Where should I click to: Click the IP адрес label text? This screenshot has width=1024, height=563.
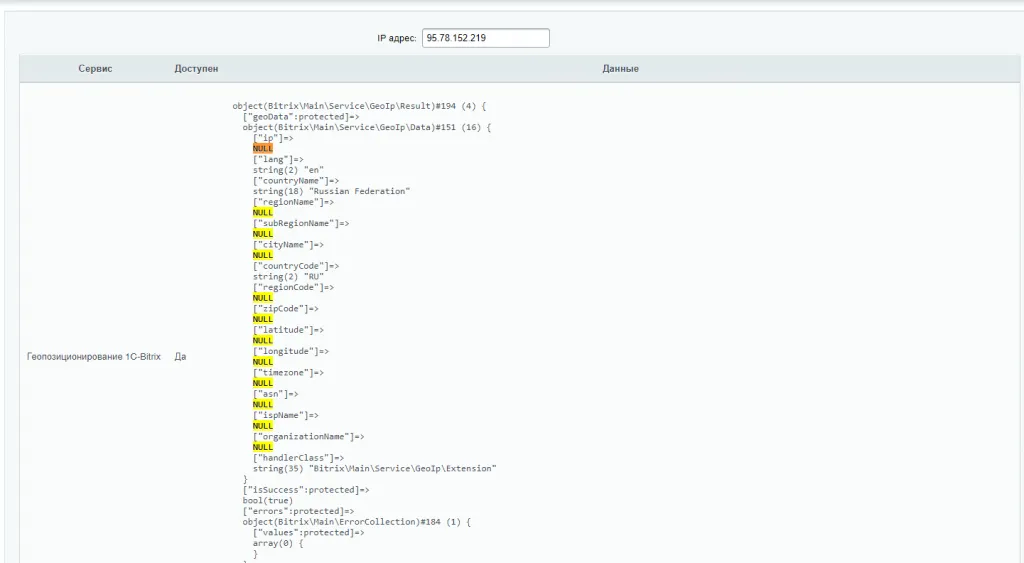(x=397, y=38)
